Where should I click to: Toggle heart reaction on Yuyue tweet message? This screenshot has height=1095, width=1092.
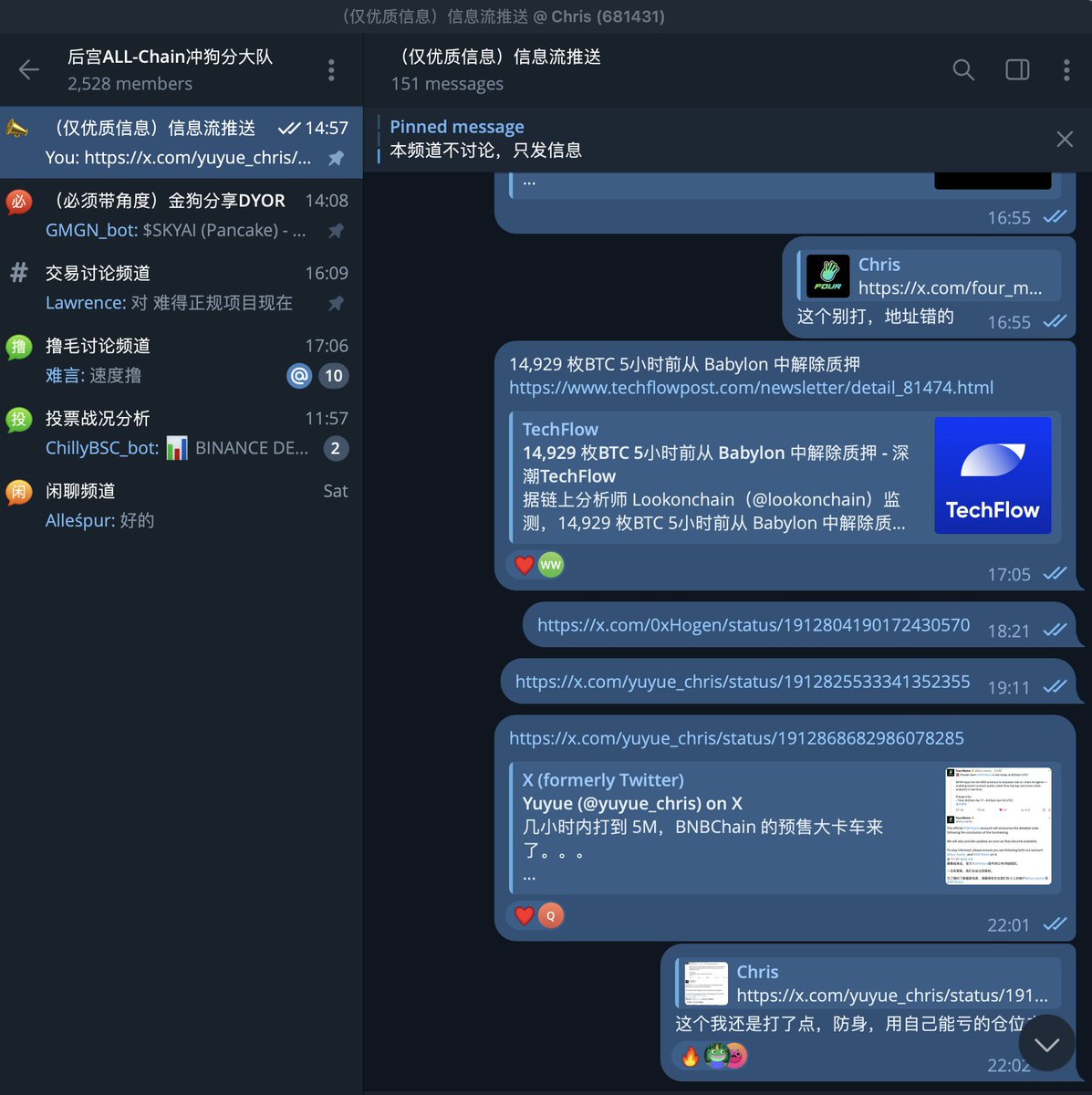tap(525, 915)
